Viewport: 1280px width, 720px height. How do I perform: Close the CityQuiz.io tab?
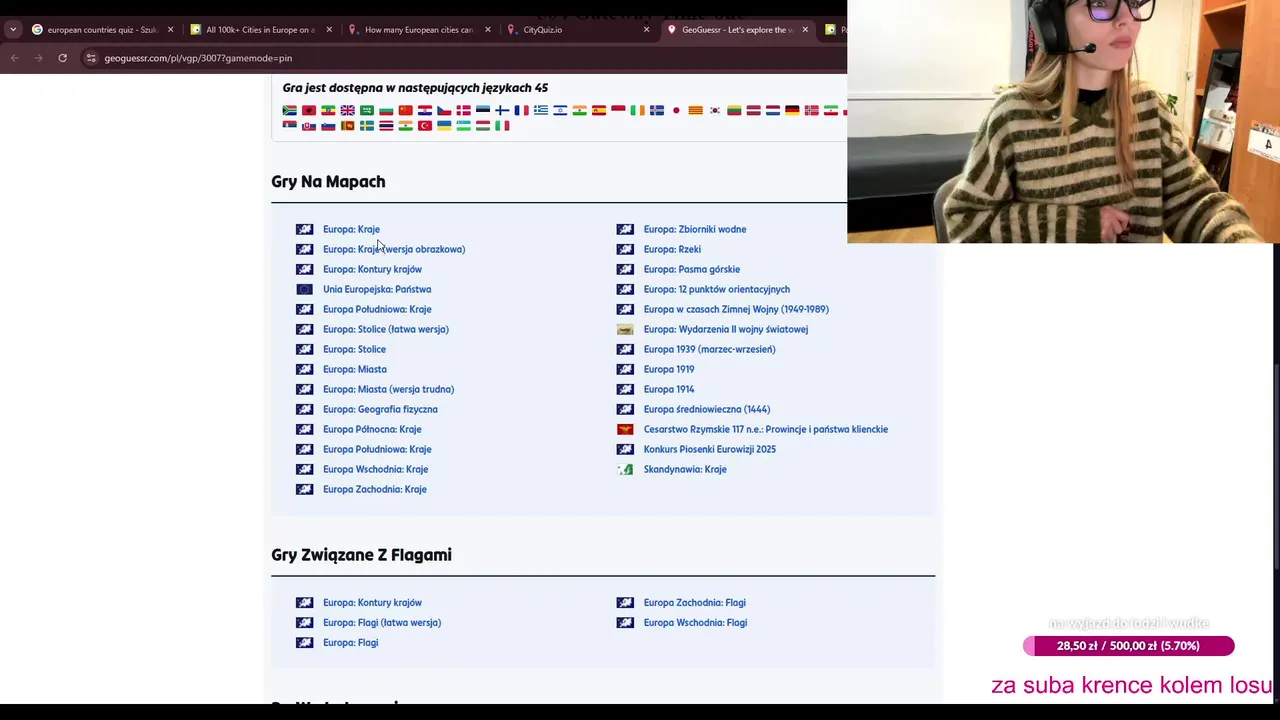[x=646, y=30]
